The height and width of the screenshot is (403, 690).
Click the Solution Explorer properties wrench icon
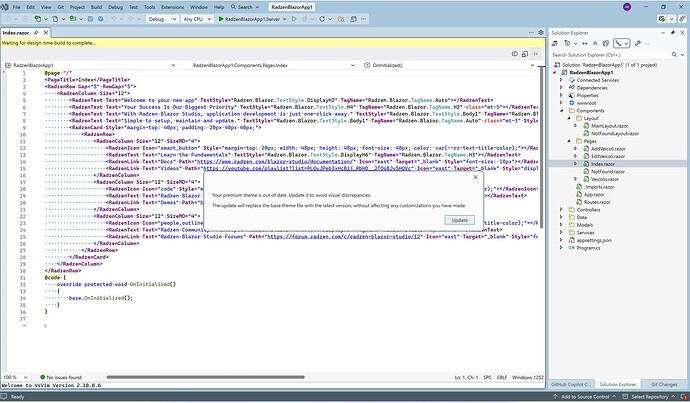[x=639, y=43]
